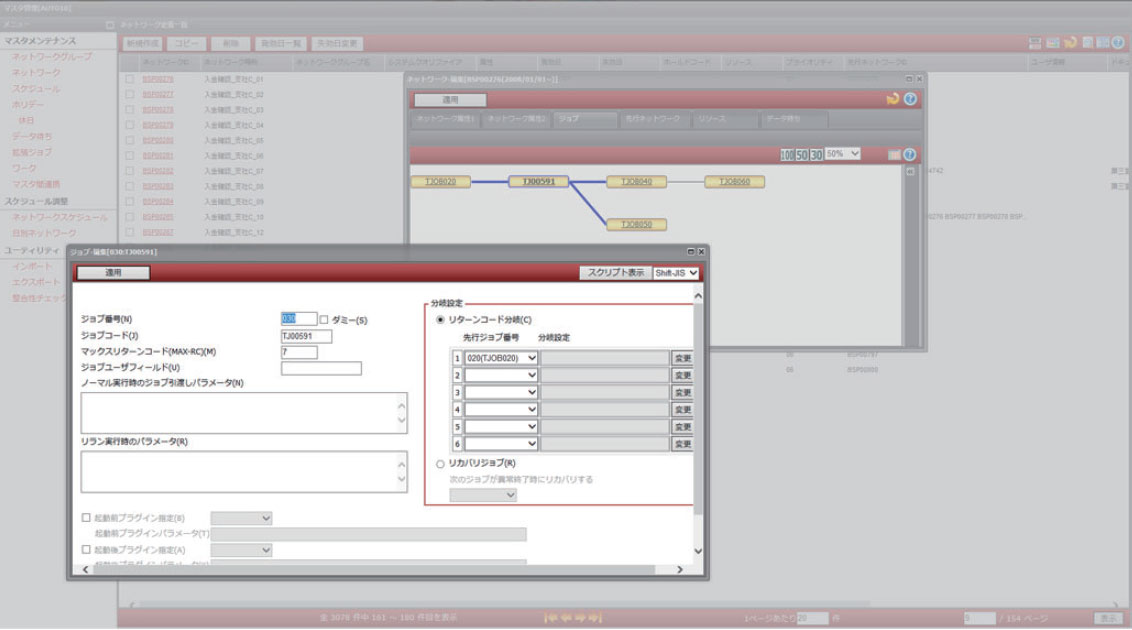Viewport: 1132px width, 630px height.
Task: Open the preceding job dropdown in row 4
Action: pyautogui.click(x=501, y=409)
